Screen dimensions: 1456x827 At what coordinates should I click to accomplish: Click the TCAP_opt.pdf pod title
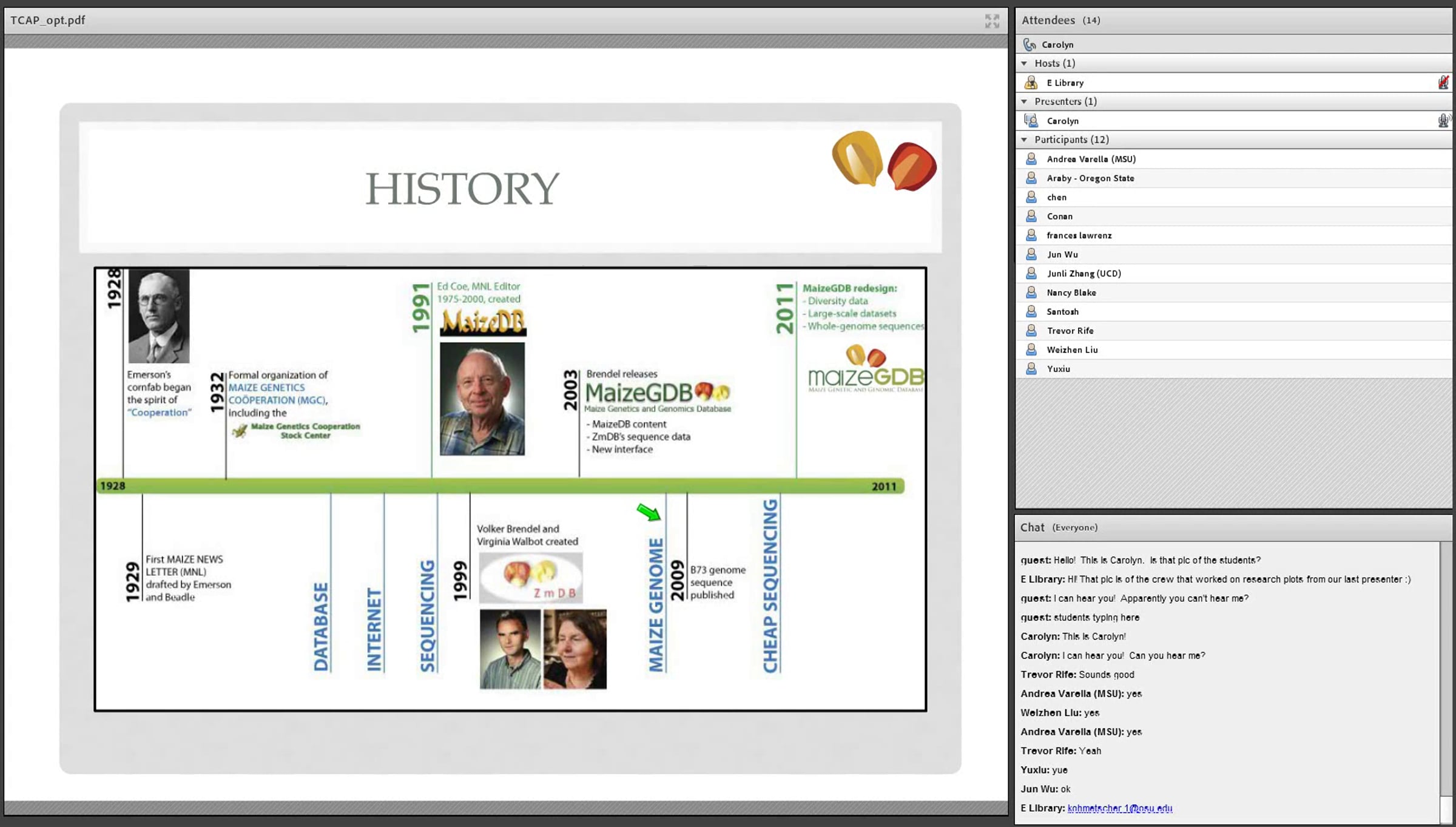48,20
